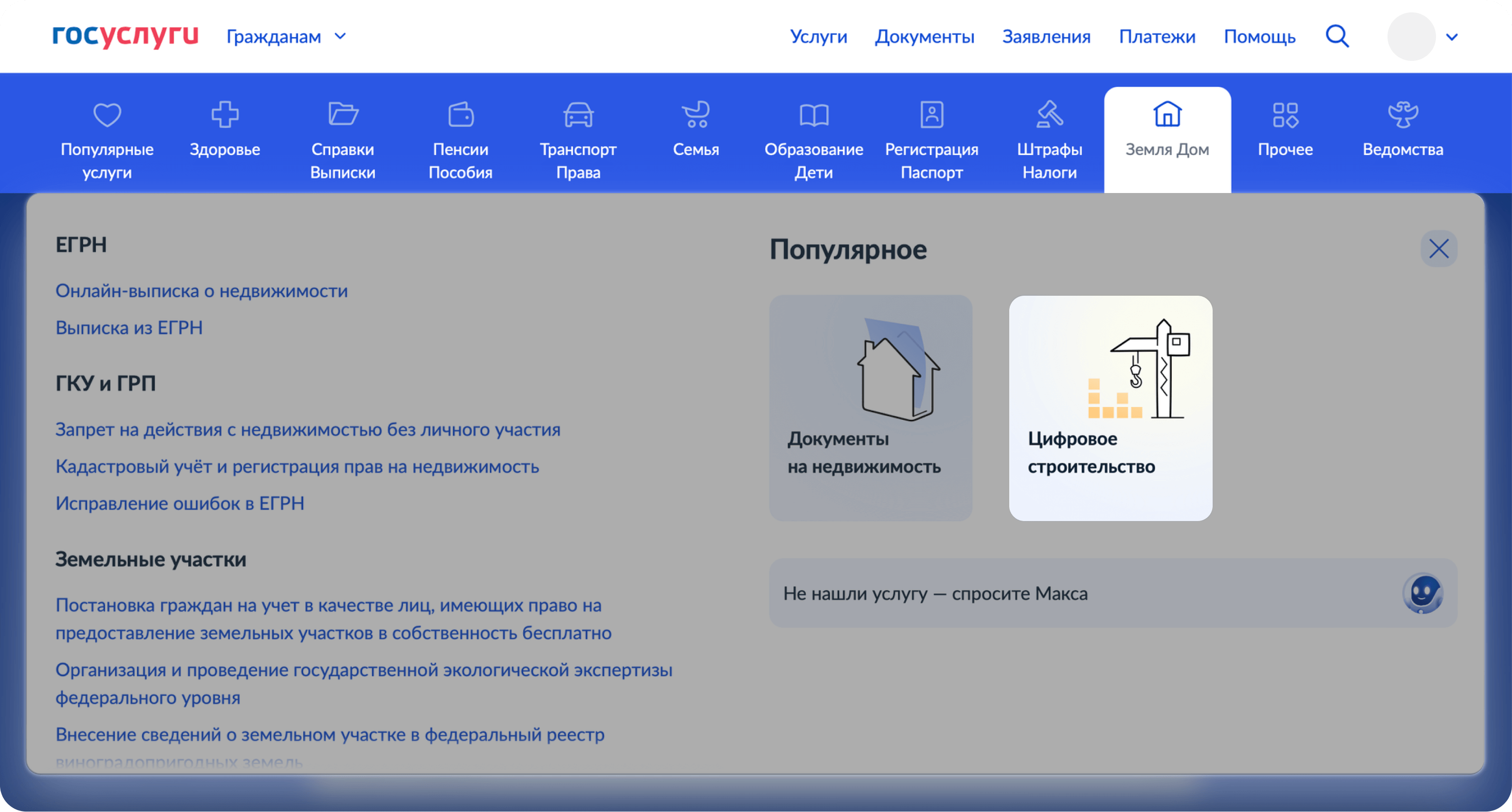This screenshot has width=1512, height=812.
Task: Click the Популярные услуги heart icon
Action: coord(107,115)
